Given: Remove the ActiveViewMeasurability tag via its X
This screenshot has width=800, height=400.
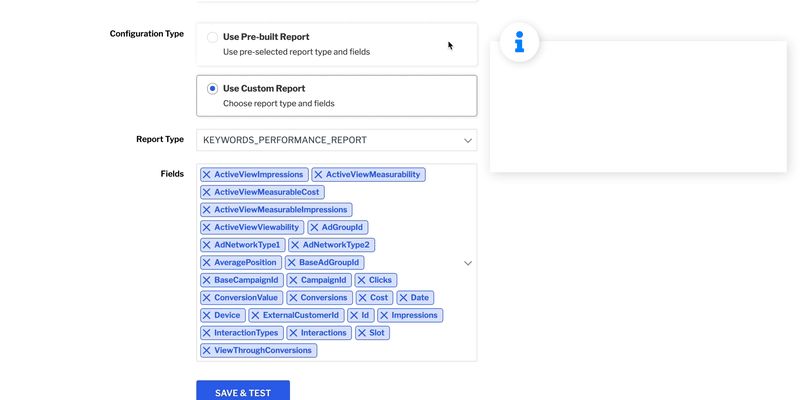Looking at the screenshot, I should coord(319,175).
